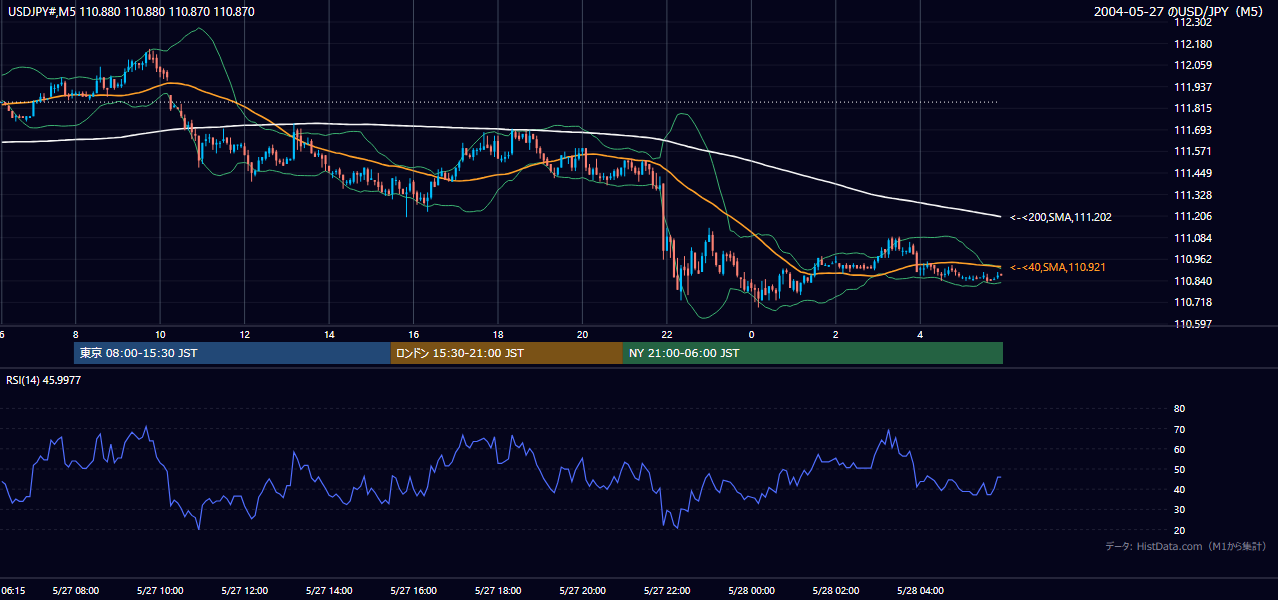Click price level 112.302 on the axis
This screenshot has height=600, width=1278.
point(1192,22)
